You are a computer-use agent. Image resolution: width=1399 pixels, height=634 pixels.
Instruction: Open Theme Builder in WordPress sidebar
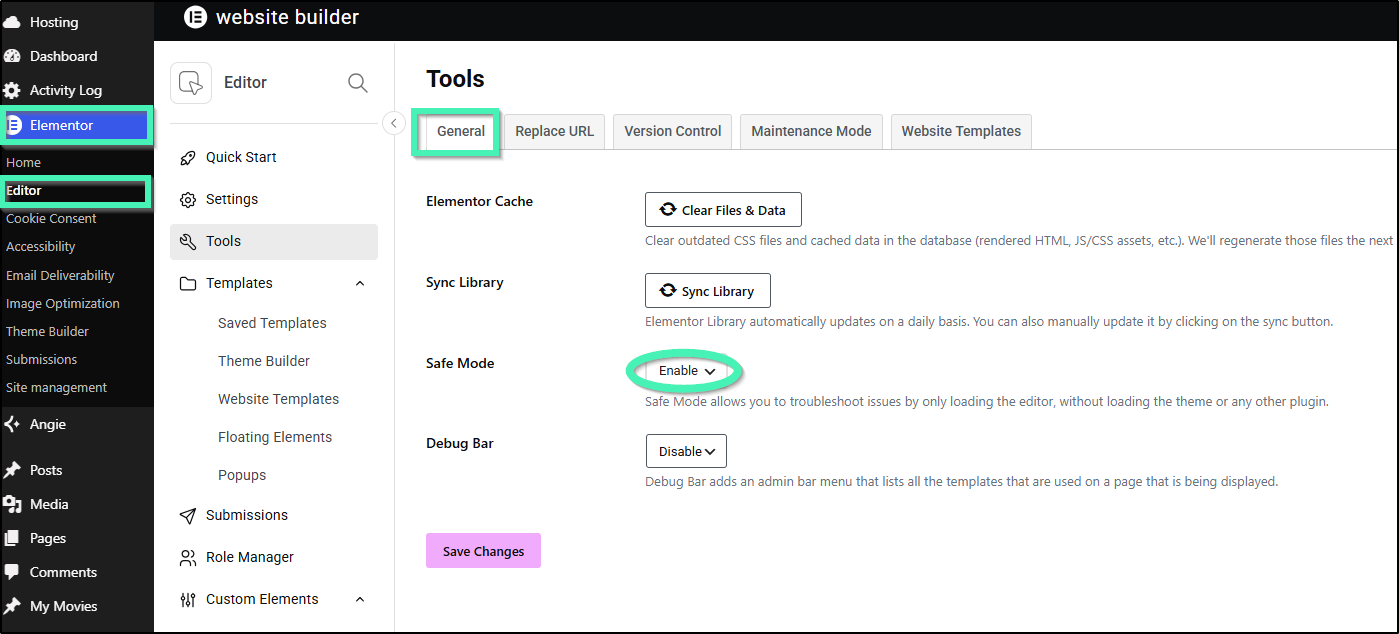tap(47, 331)
